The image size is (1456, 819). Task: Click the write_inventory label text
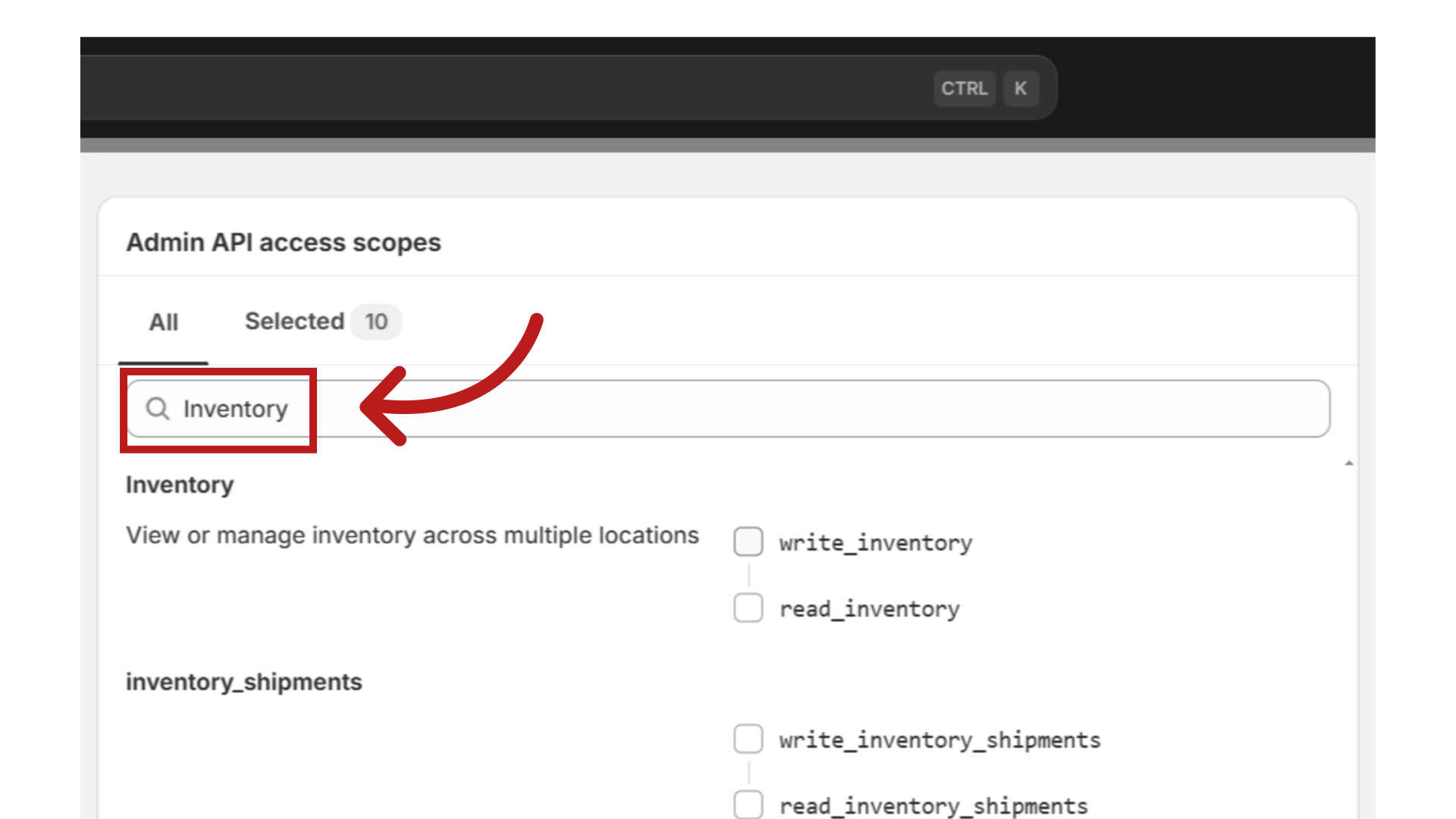pos(876,543)
